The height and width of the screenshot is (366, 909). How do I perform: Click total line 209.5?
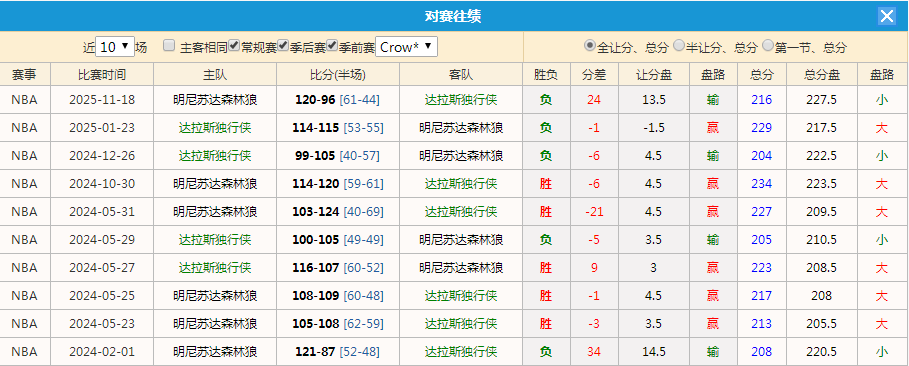point(822,212)
